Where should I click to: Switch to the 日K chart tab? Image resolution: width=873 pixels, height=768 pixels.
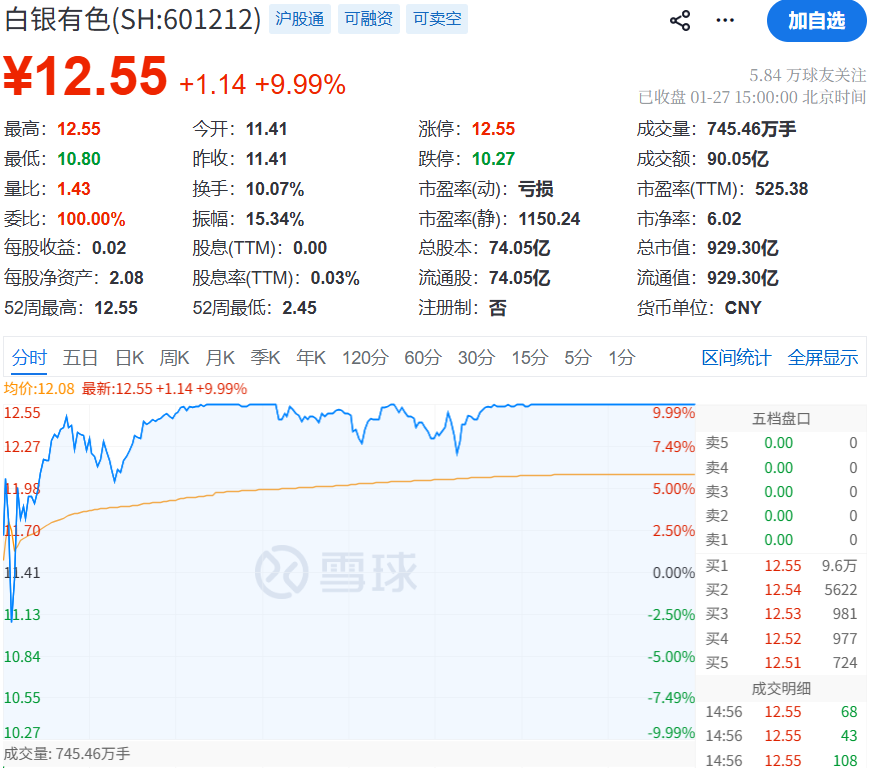pos(129,358)
